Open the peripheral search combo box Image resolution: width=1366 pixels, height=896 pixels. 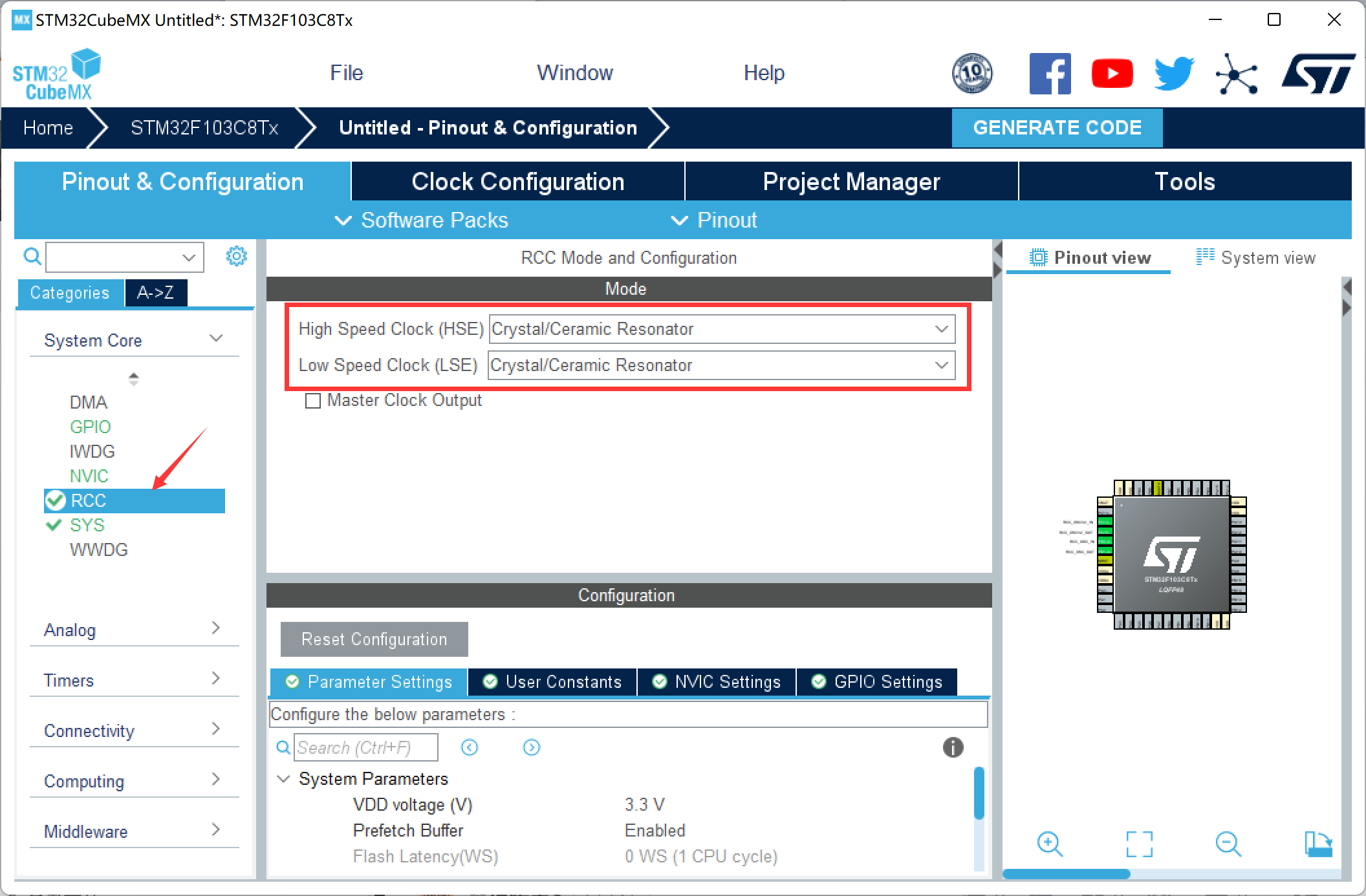(x=125, y=257)
